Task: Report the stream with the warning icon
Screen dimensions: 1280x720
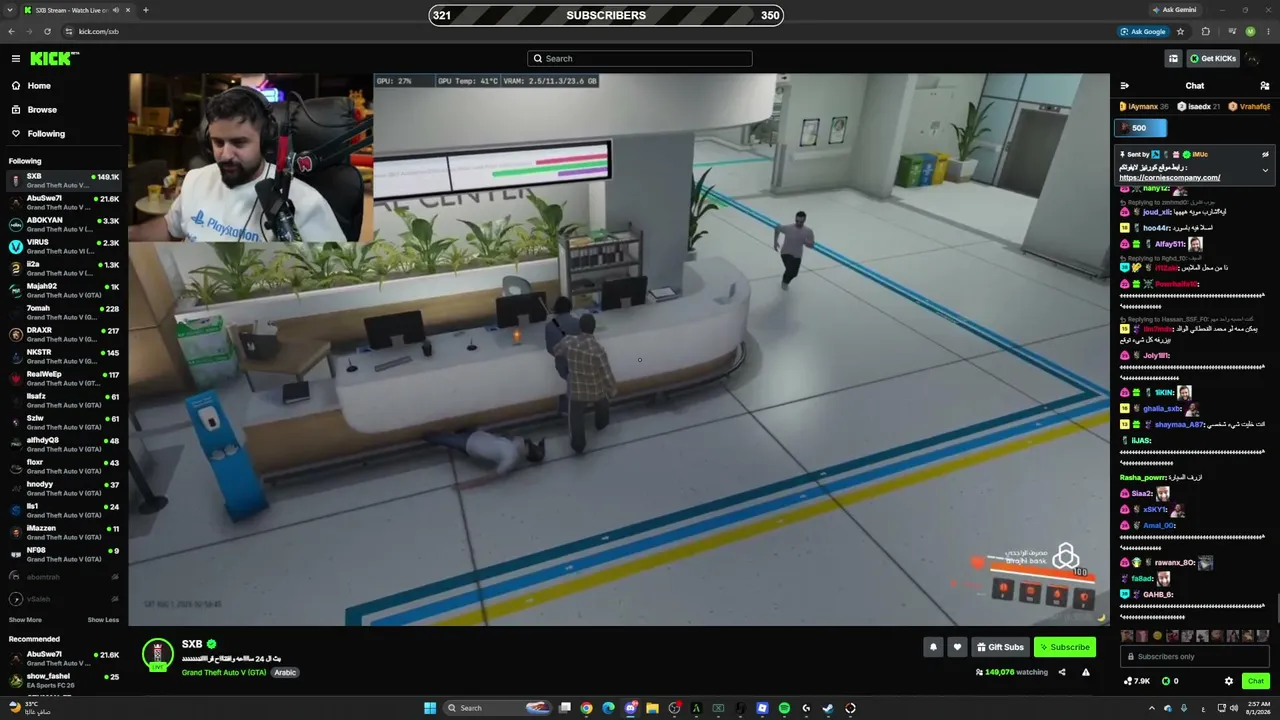Action: [1086, 672]
